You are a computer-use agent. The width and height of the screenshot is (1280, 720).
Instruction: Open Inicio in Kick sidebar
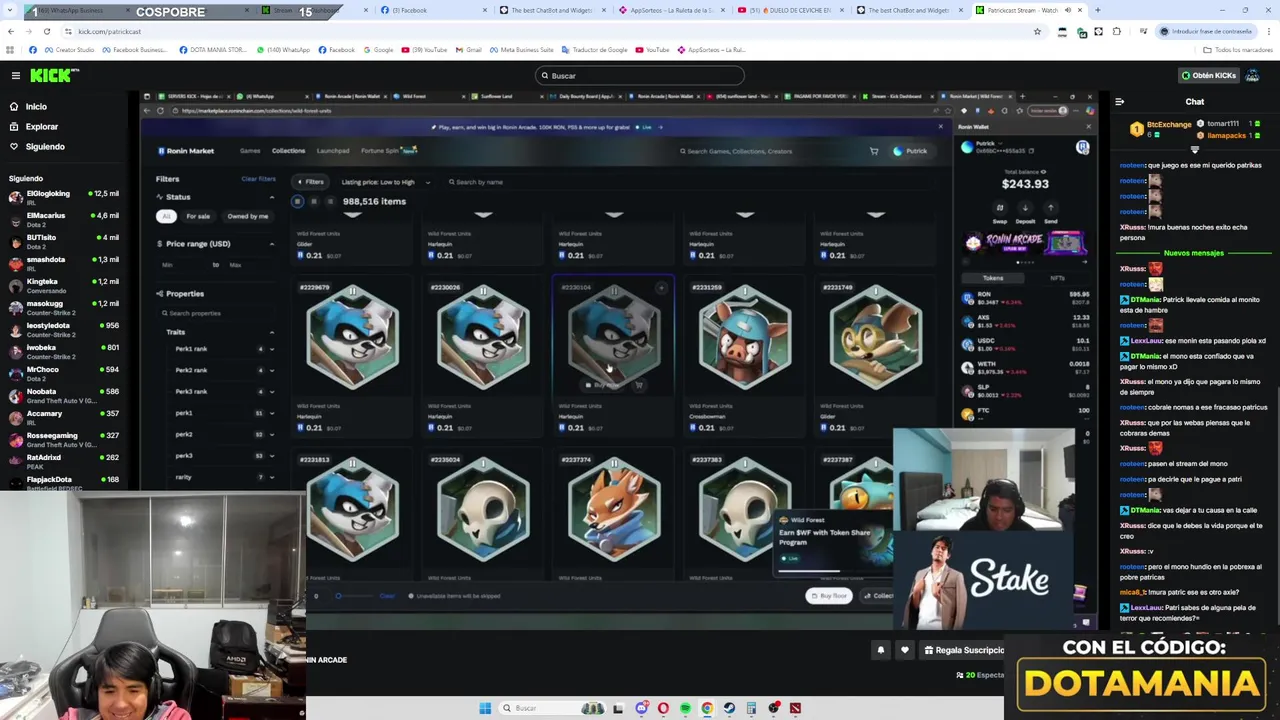[36, 107]
